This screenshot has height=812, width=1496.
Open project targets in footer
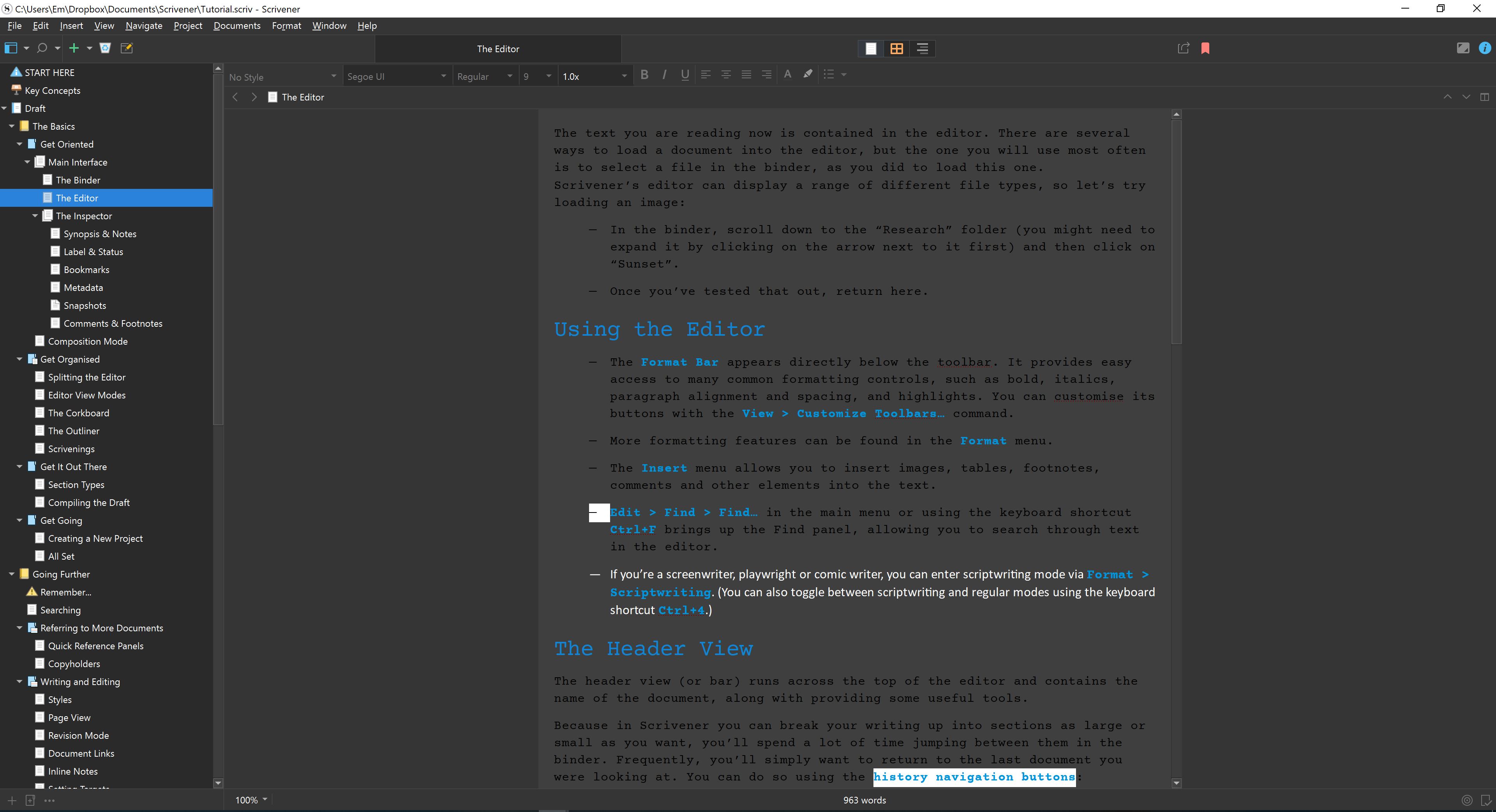pyautogui.click(x=1467, y=800)
